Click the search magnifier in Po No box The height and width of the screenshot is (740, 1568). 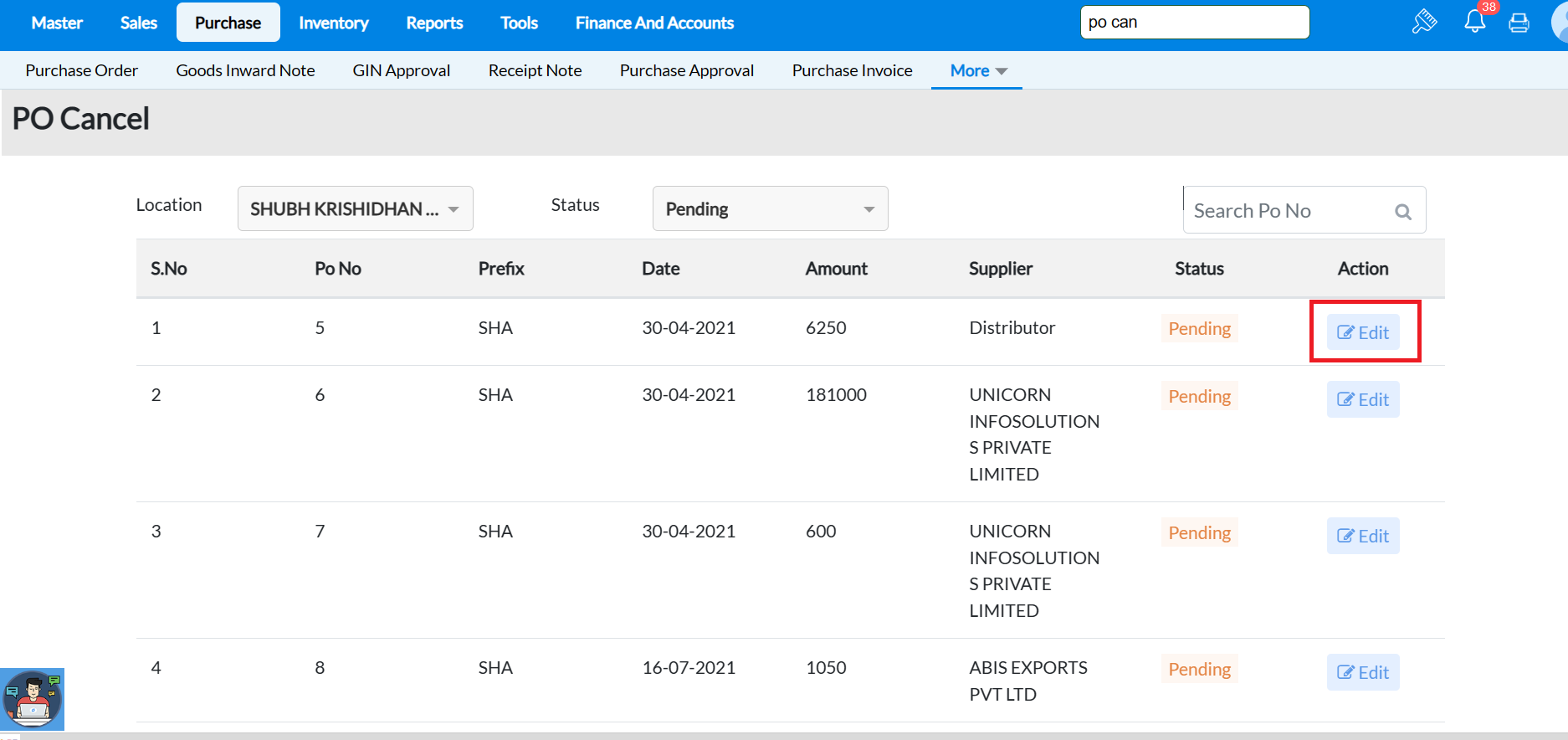(x=1403, y=212)
